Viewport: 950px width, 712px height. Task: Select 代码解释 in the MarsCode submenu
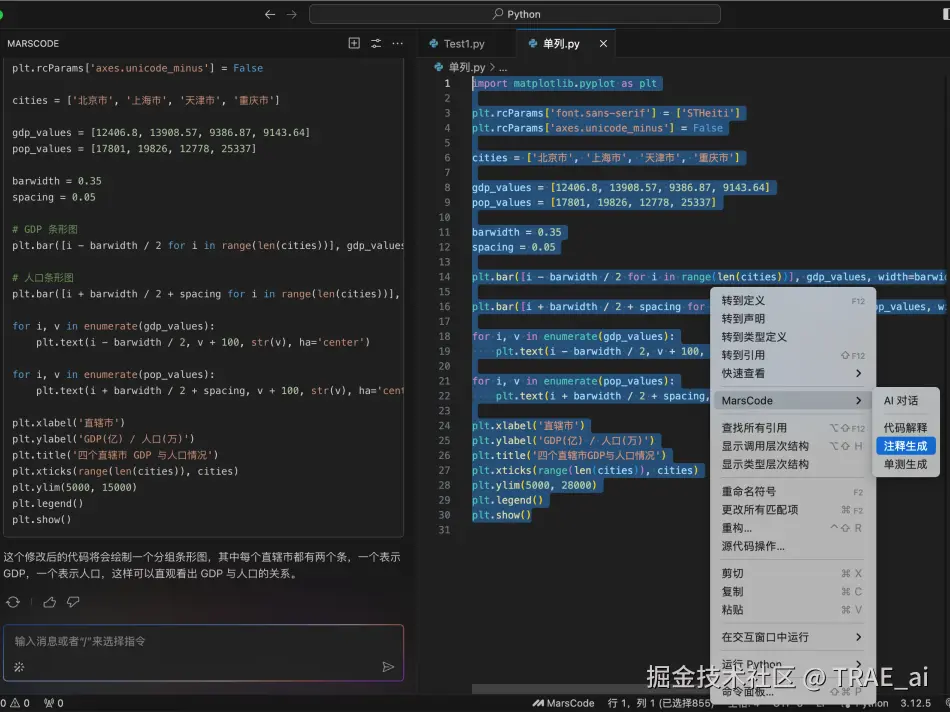tap(905, 426)
